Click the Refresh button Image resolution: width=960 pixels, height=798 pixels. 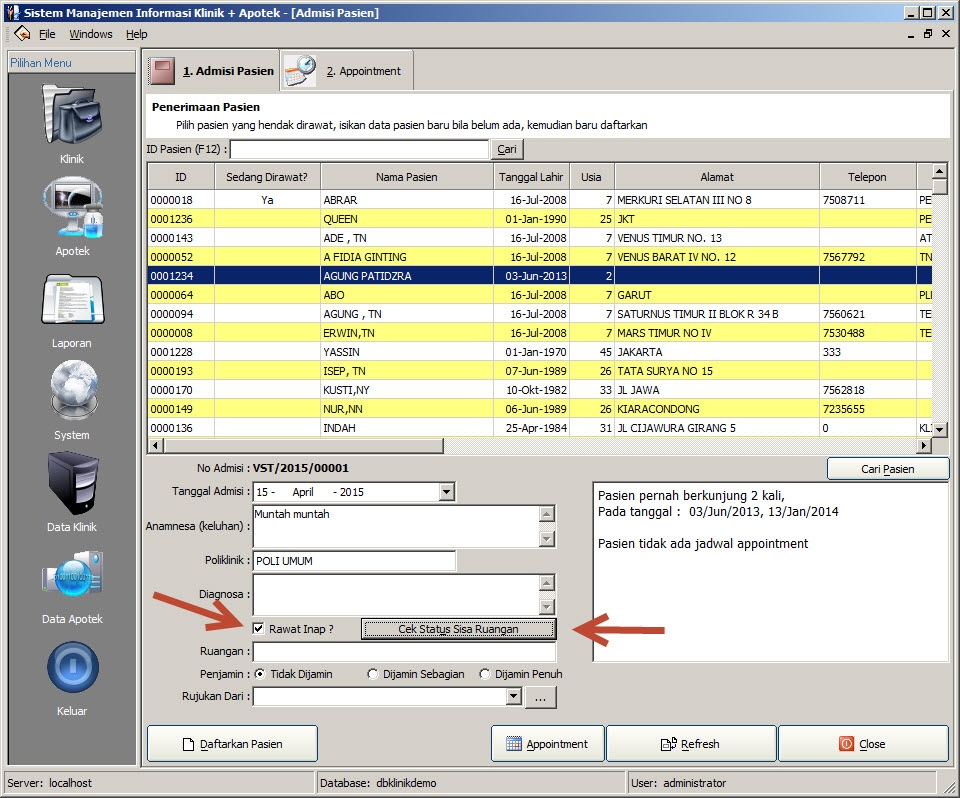point(691,743)
